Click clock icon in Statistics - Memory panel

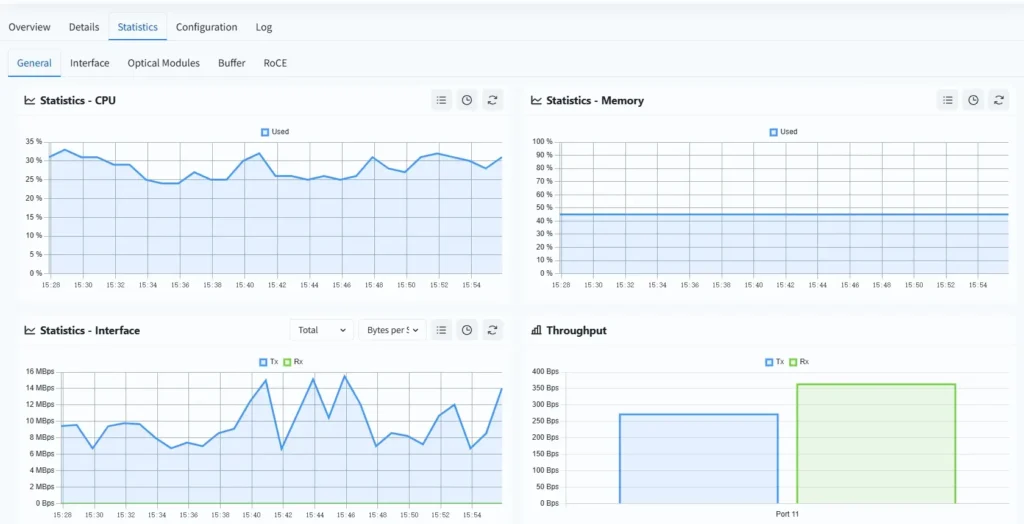973,100
